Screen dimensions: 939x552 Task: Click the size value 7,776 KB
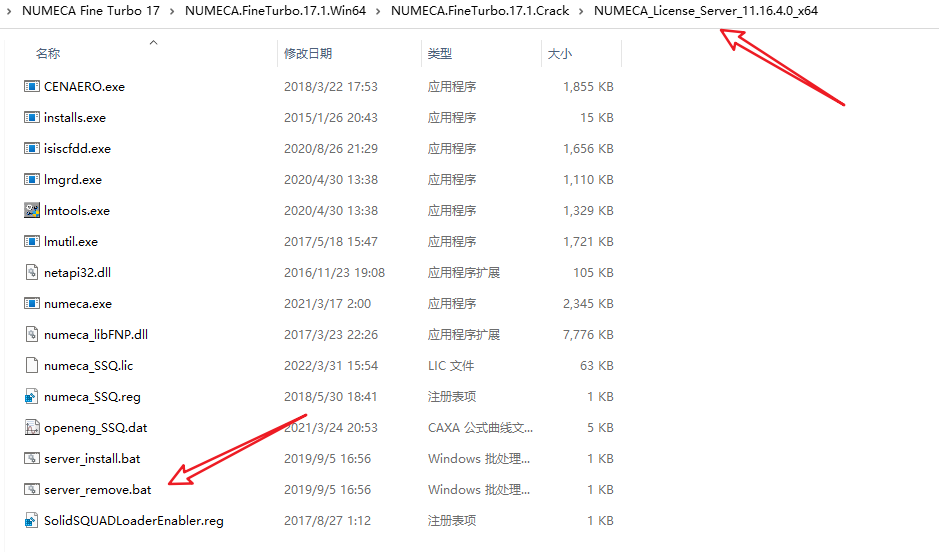pyautogui.click(x=588, y=335)
